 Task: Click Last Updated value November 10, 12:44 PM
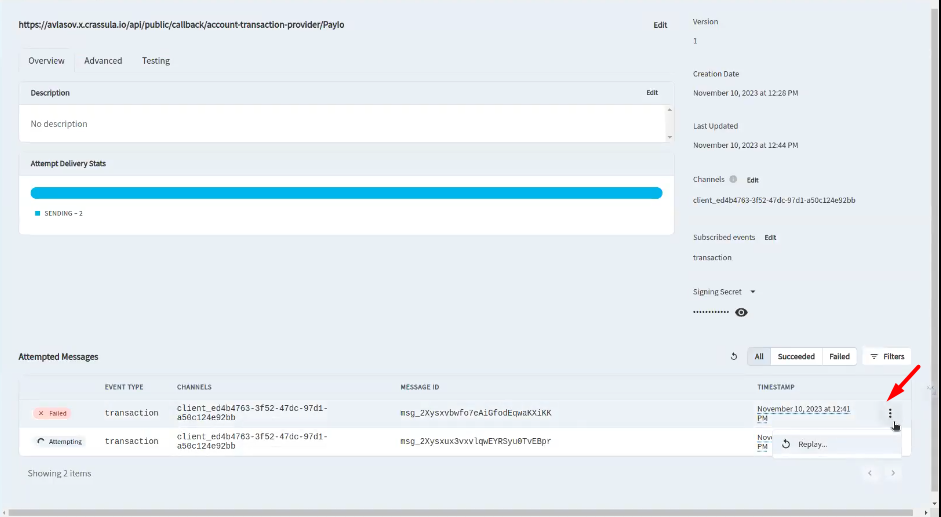[745, 145]
